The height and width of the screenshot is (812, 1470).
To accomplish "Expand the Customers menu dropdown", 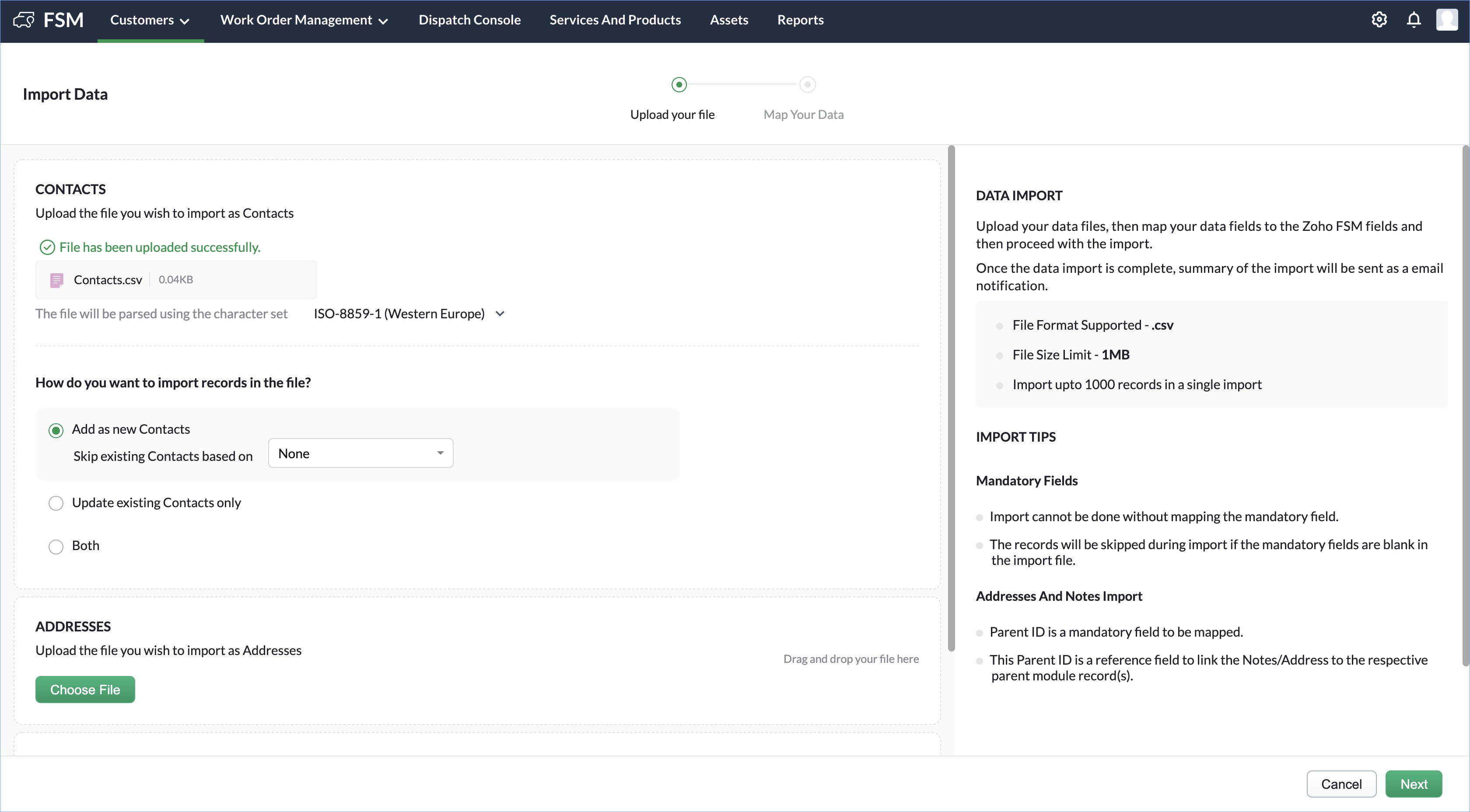I will [x=150, y=20].
